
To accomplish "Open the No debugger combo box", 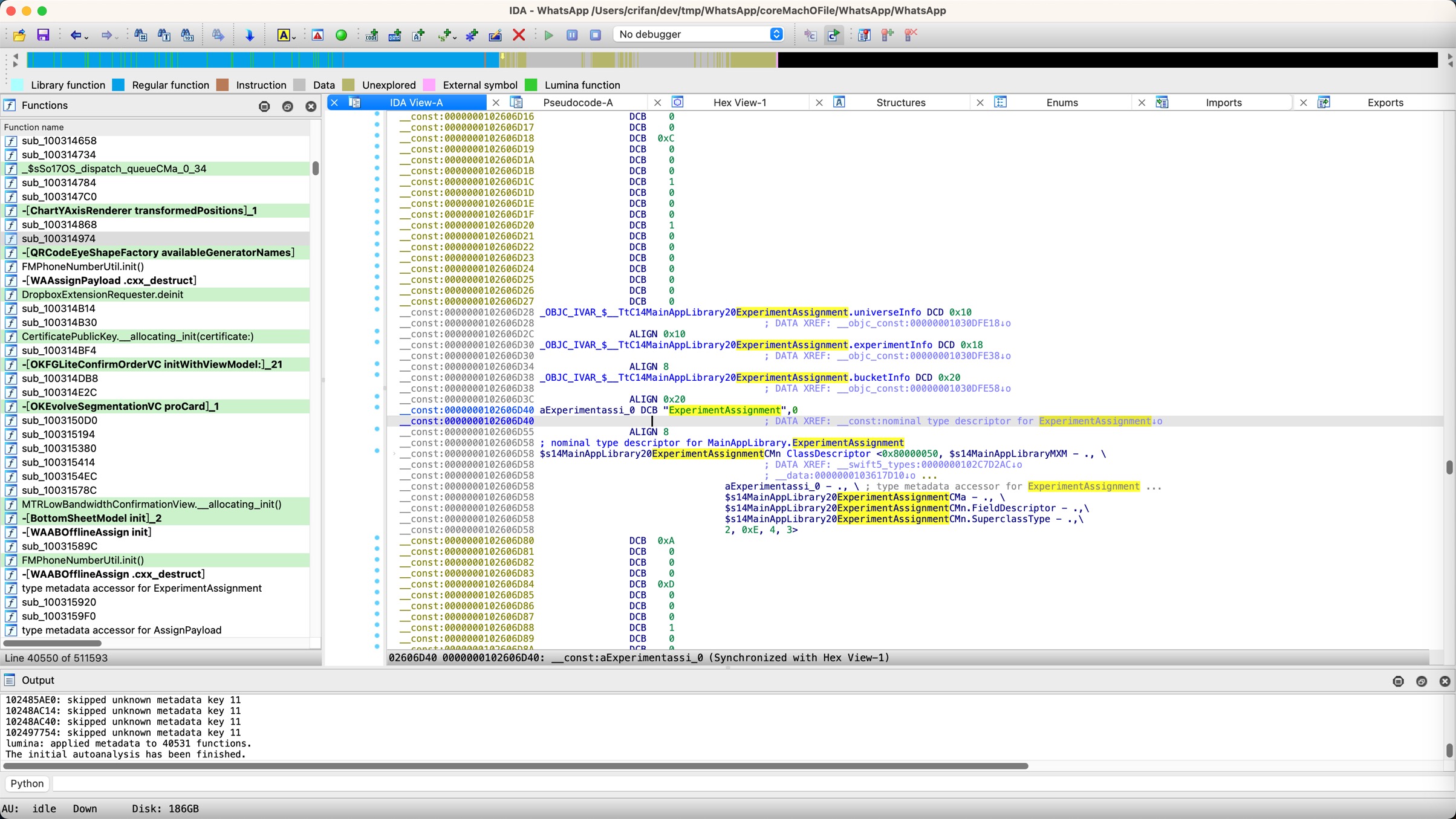I will (x=700, y=34).
